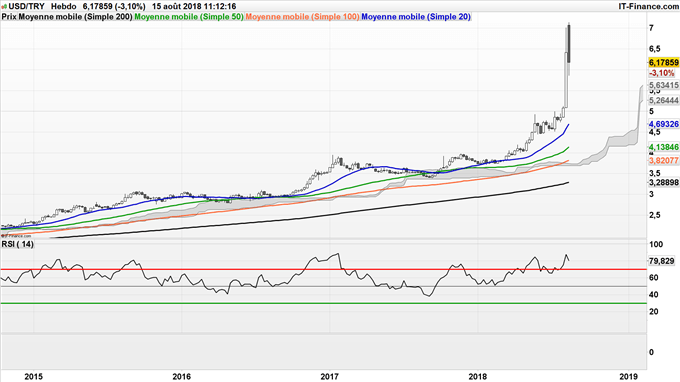
Task: Click the RSI ( 14) indicator label
Action: click(17, 245)
